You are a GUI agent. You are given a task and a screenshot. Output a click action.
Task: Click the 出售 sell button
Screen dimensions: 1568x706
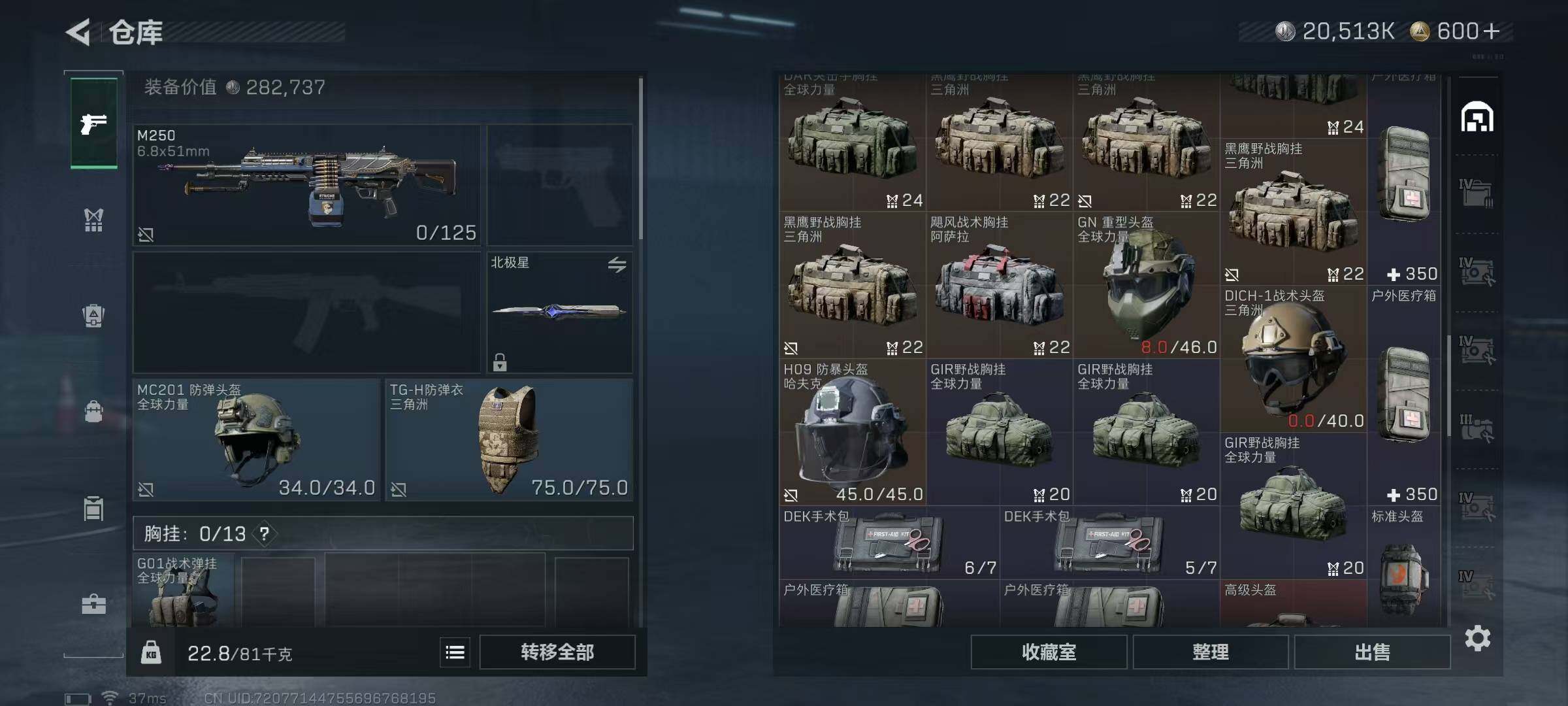(1372, 652)
